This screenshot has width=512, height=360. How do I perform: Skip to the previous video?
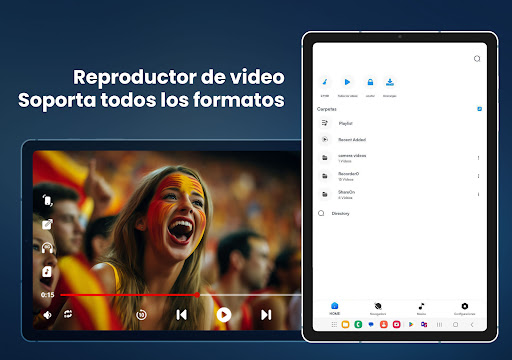click(182, 315)
